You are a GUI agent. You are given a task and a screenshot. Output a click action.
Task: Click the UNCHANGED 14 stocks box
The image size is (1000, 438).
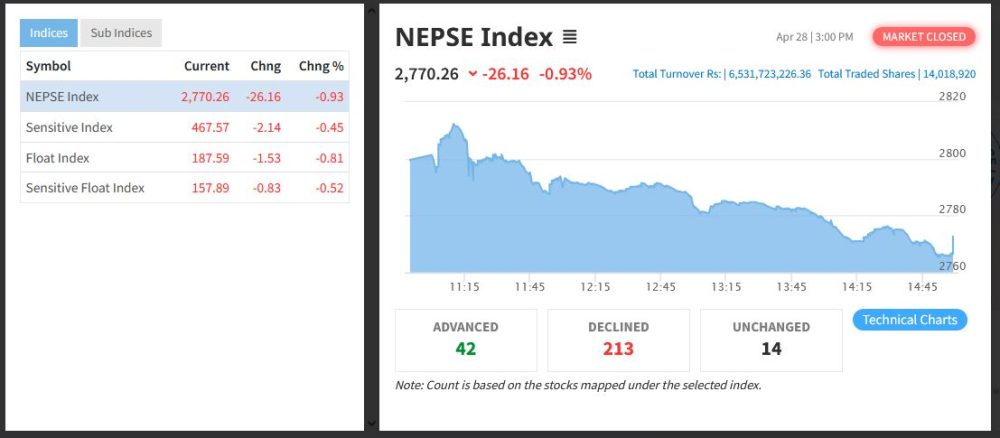(771, 340)
